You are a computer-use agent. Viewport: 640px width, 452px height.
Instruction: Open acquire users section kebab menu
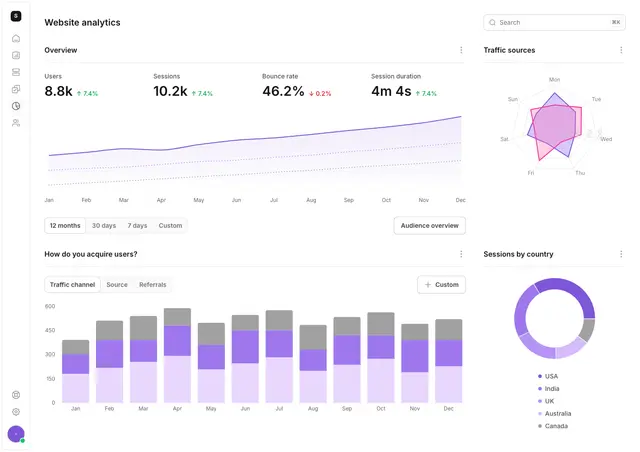[461, 254]
